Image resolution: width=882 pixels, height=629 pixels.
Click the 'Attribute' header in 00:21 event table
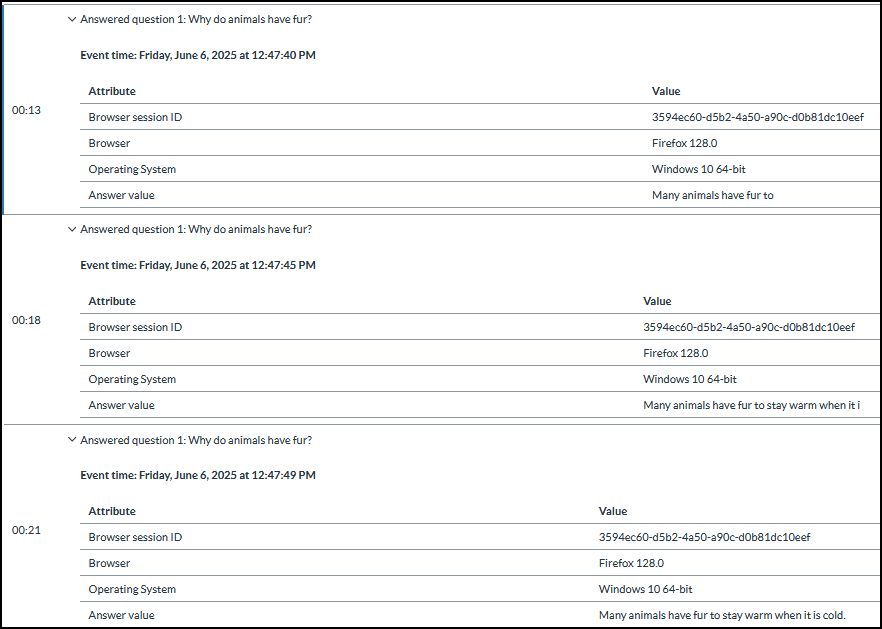112,511
